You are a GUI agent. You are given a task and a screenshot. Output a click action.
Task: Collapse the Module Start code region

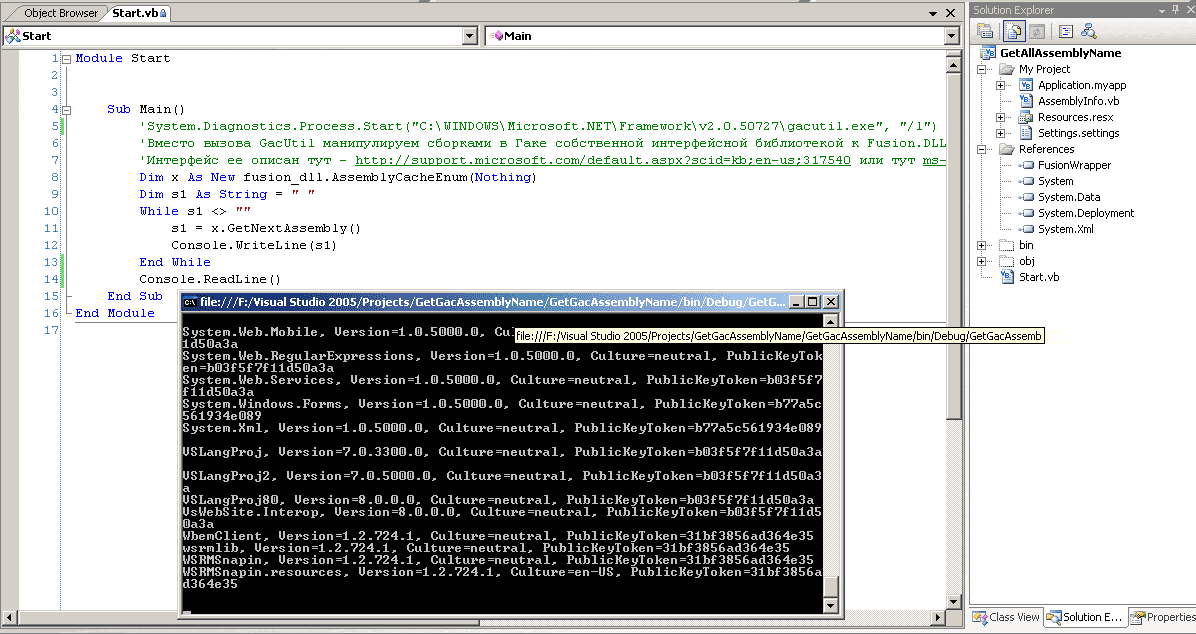(x=66, y=59)
